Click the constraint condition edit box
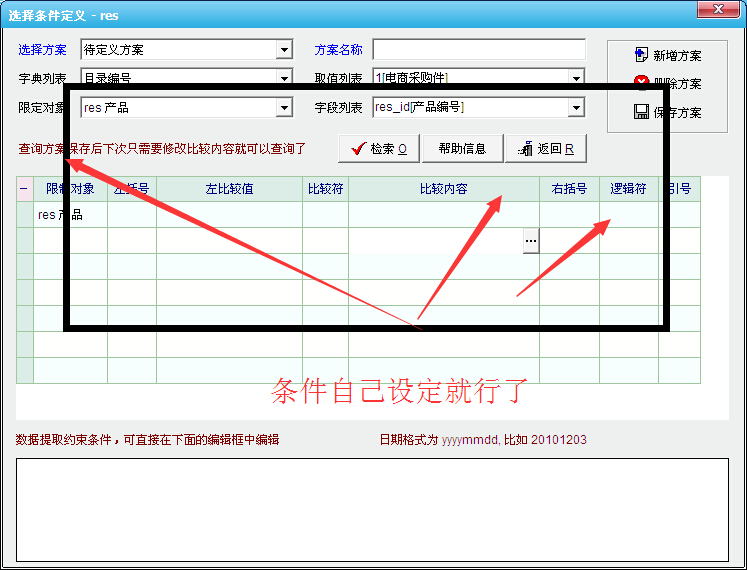This screenshot has height=570, width=747. point(372,510)
